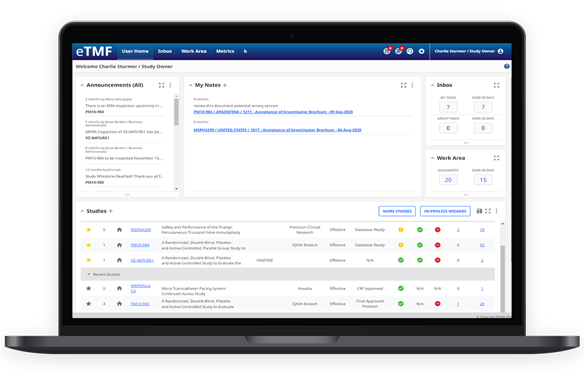Collapse the Recent Studies group

89,274
